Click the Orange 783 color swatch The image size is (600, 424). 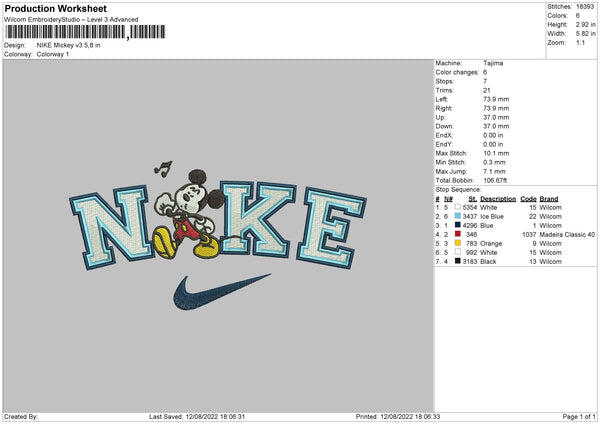pyautogui.click(x=457, y=243)
